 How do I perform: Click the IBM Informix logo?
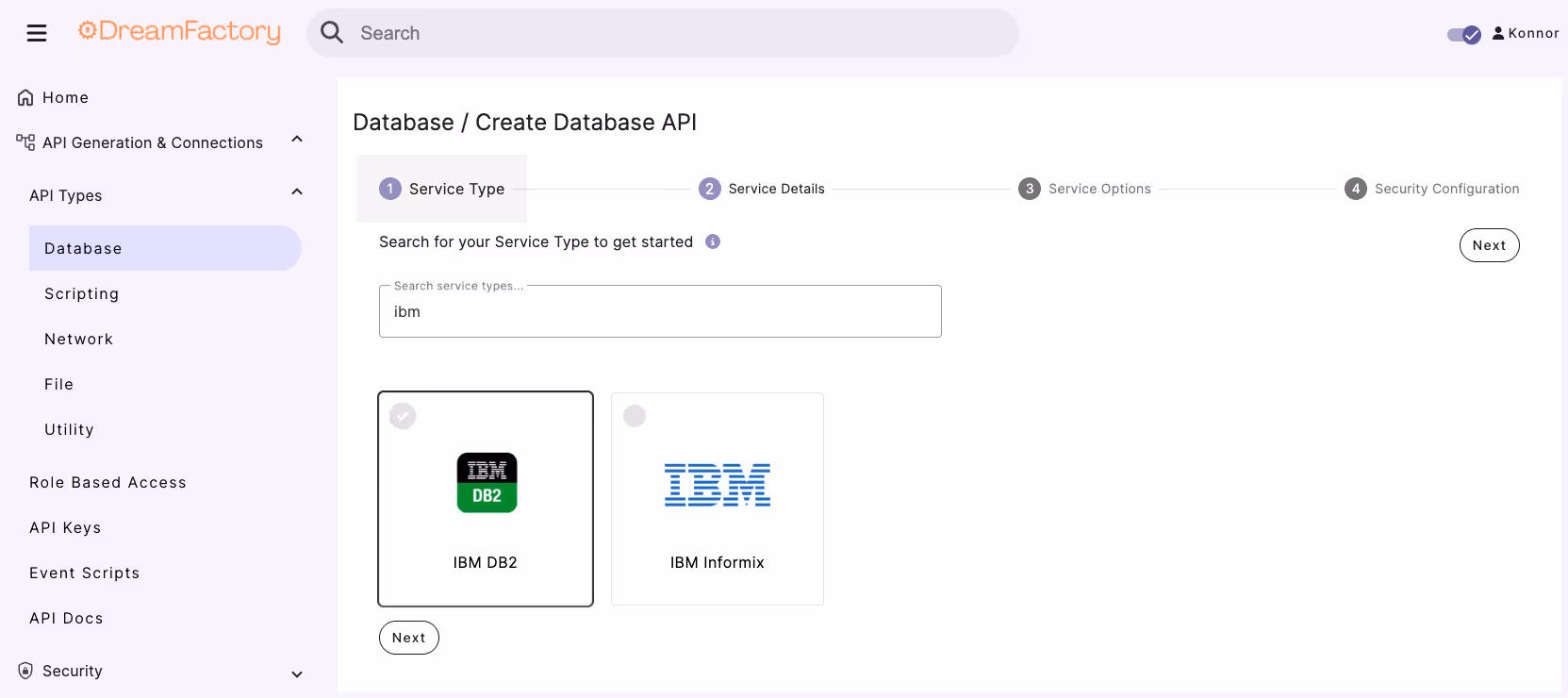point(718,485)
